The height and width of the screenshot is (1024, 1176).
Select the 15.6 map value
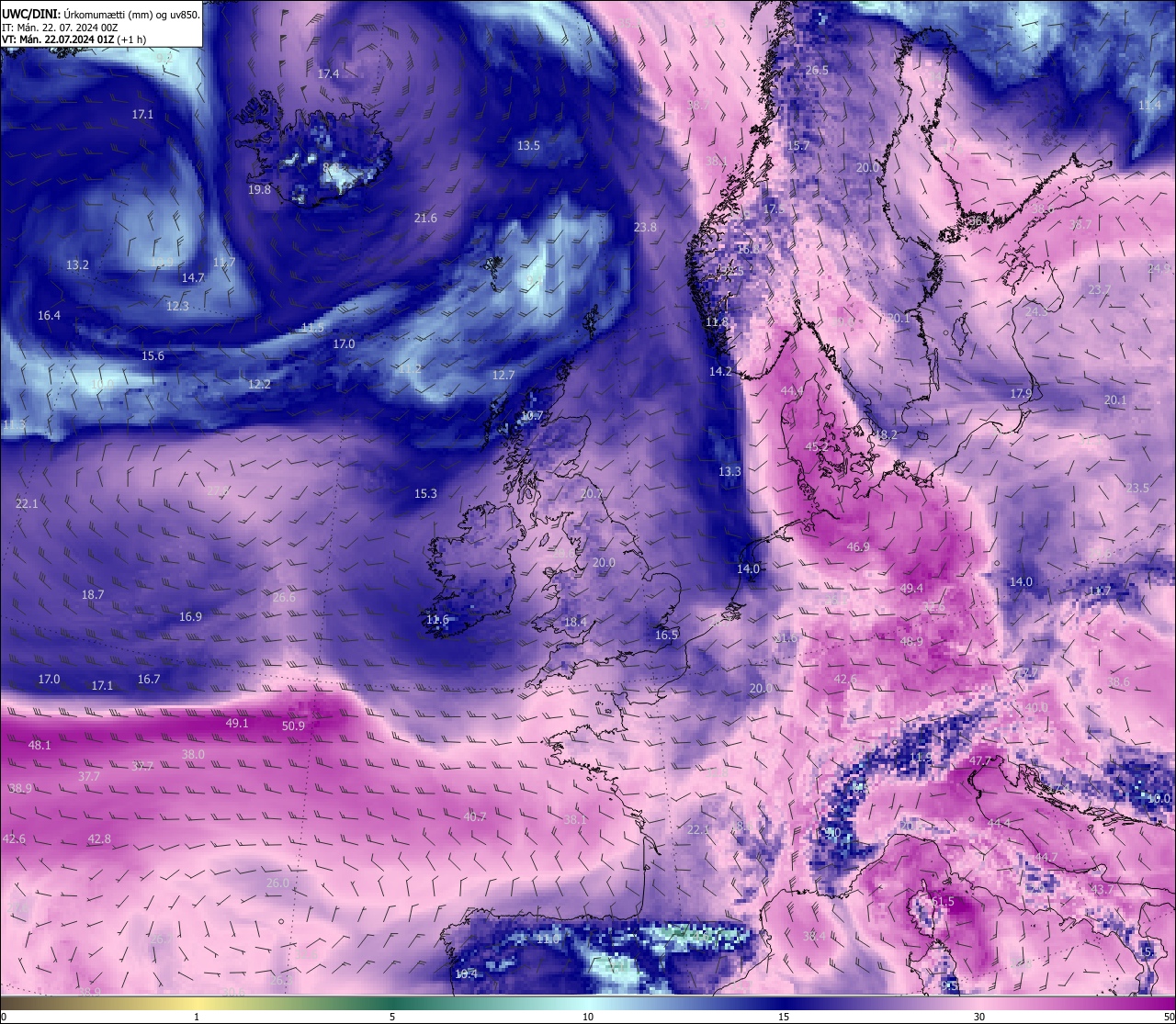pos(153,355)
